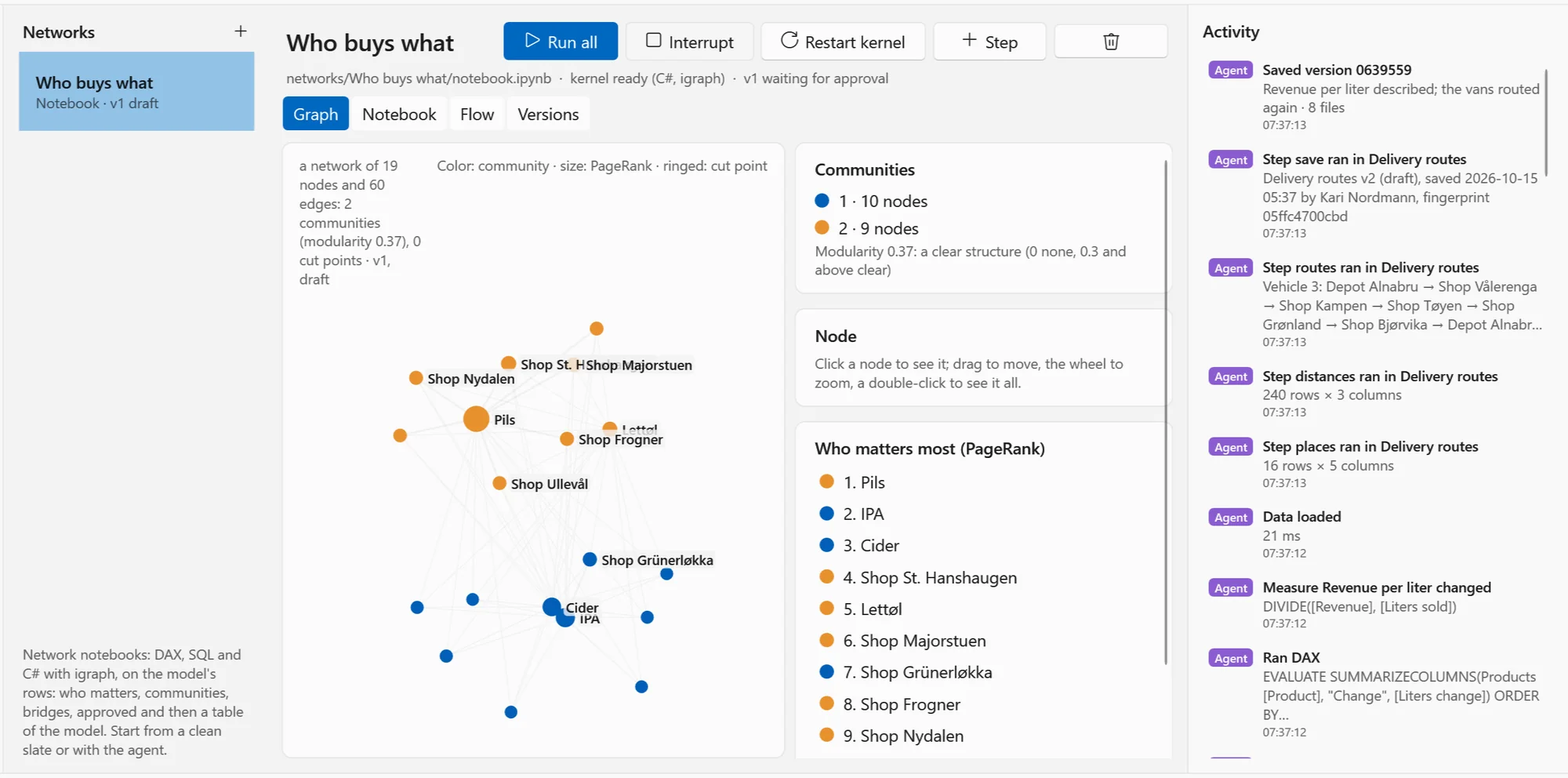Click the Shop Frogner node dot
The height and width of the screenshot is (778, 1568).
[567, 439]
